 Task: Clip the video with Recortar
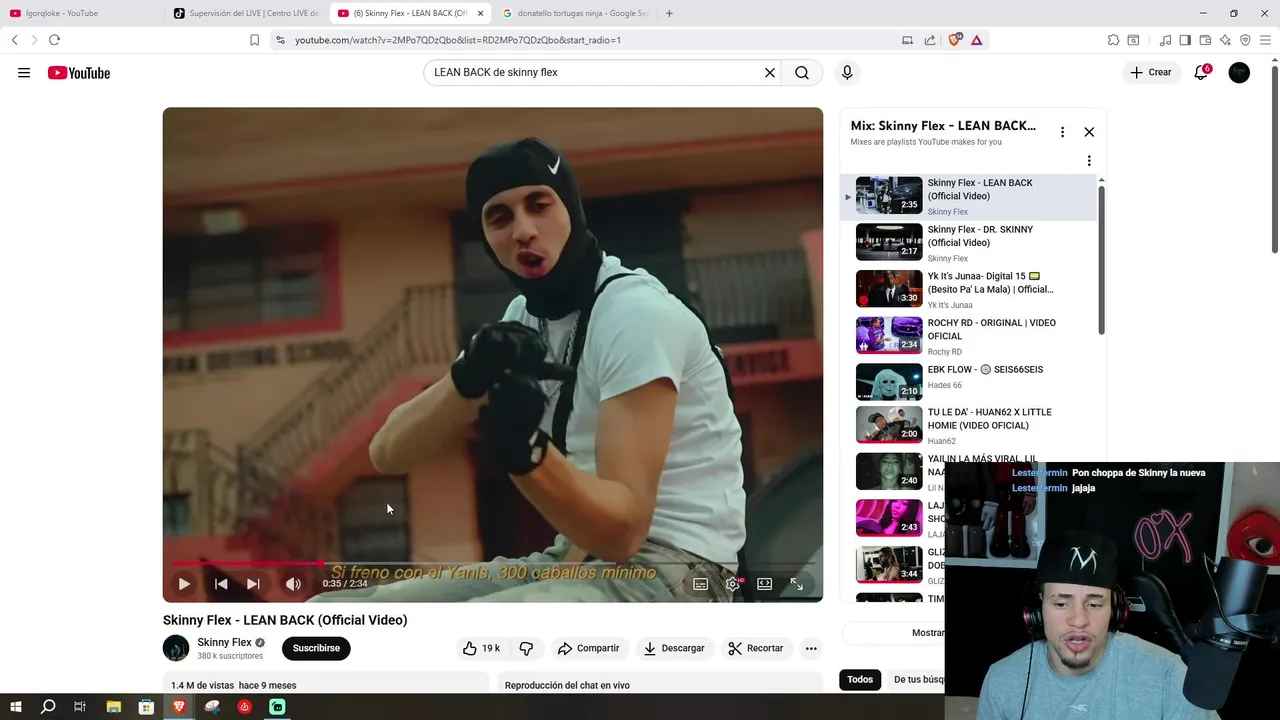tap(756, 648)
